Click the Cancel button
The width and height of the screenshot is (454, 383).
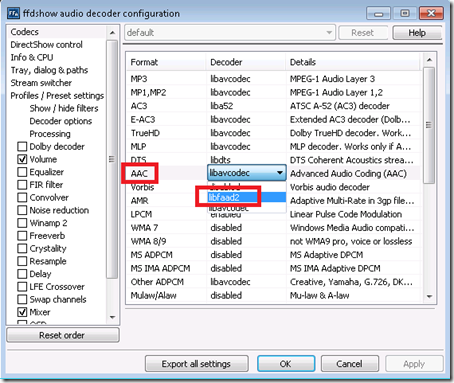pos(349,364)
